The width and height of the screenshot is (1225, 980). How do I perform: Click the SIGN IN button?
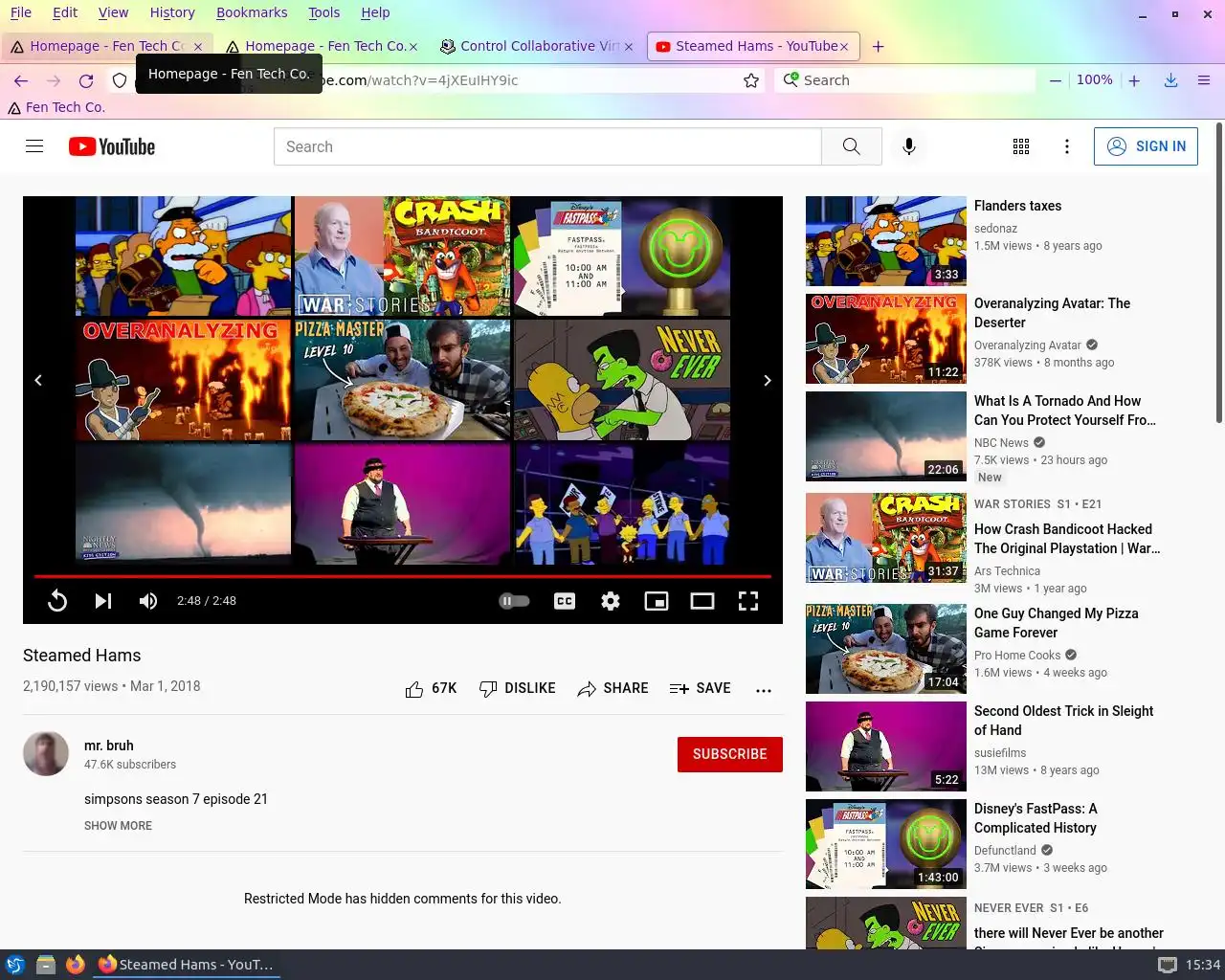pyautogui.click(x=1146, y=146)
